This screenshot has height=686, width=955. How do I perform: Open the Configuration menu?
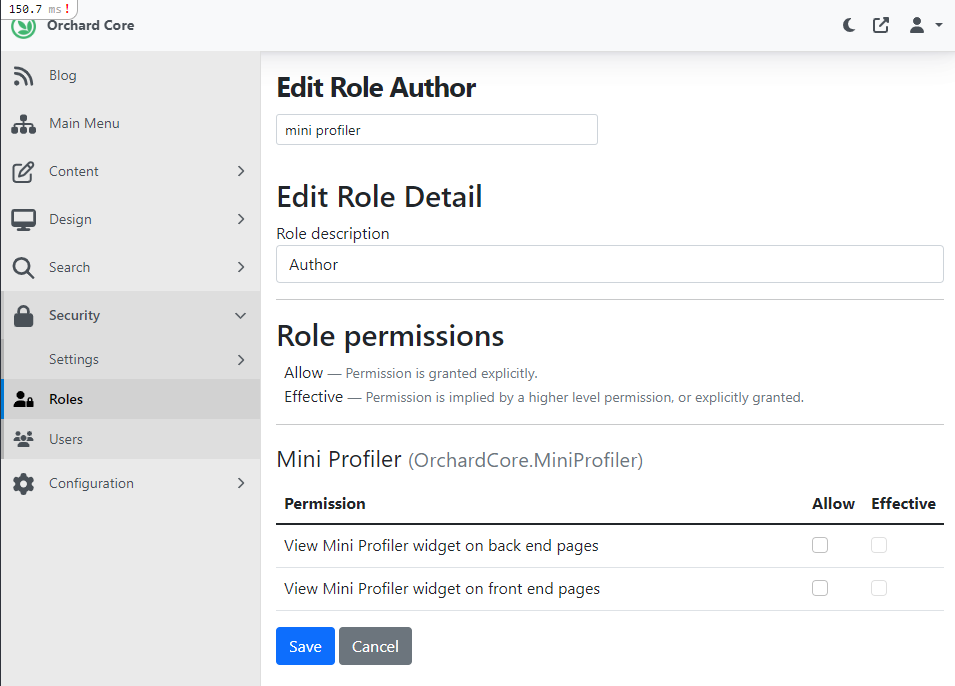coord(130,484)
